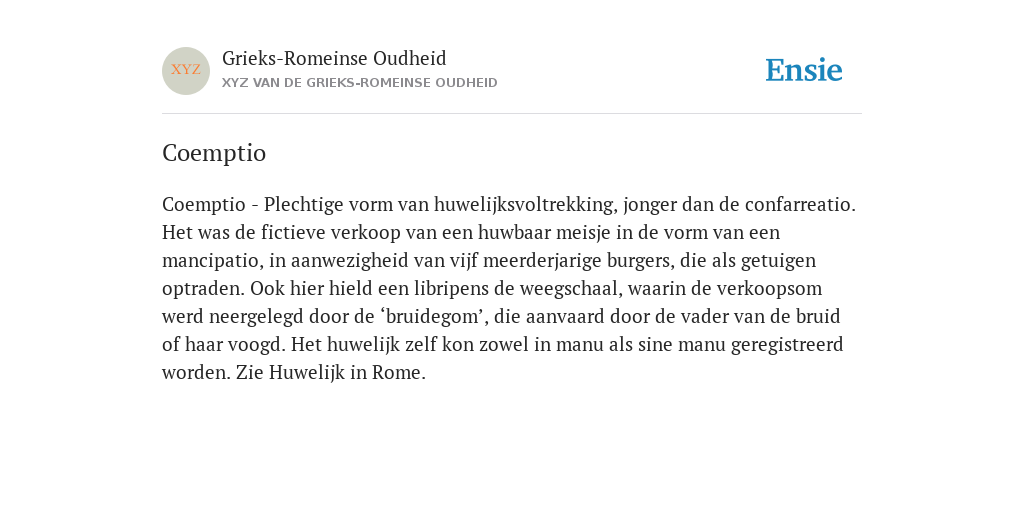This screenshot has height=512, width=1024.
Task: Follow the Huwelijk in Rome reference
Action: coord(347,373)
